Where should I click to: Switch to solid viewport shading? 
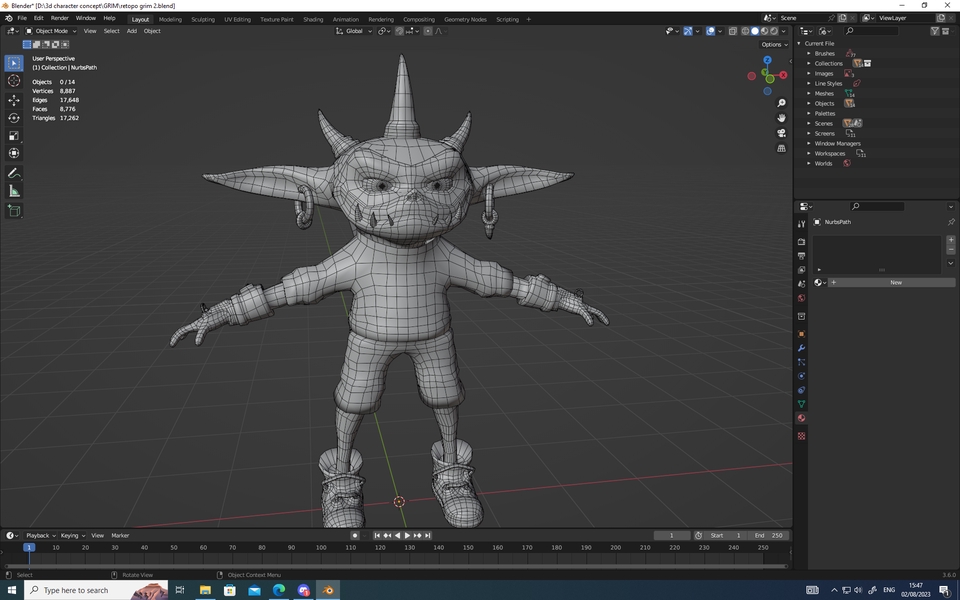(x=755, y=31)
